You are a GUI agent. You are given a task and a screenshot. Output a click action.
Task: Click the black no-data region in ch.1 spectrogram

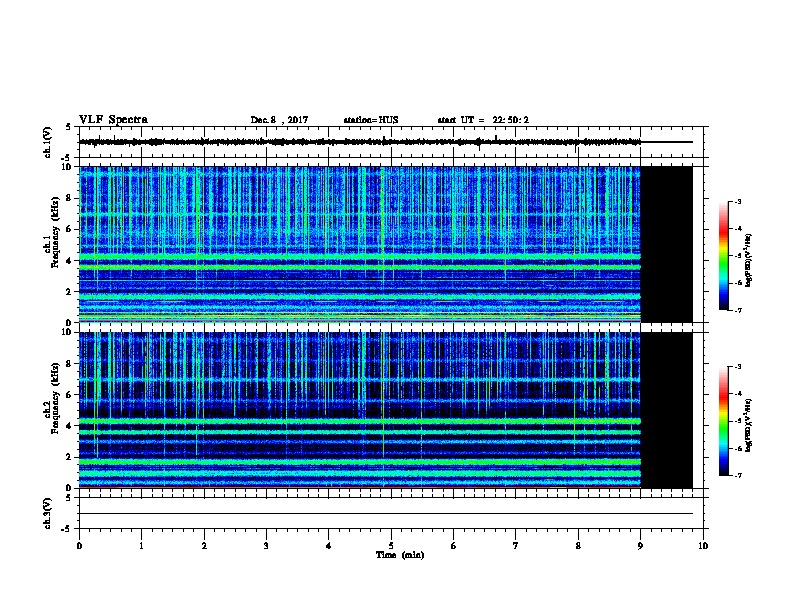click(666, 244)
